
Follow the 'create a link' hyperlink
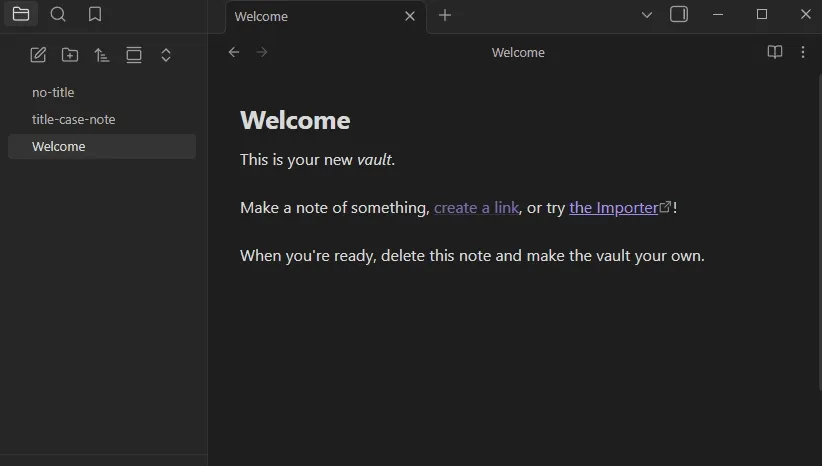pyautogui.click(x=477, y=208)
